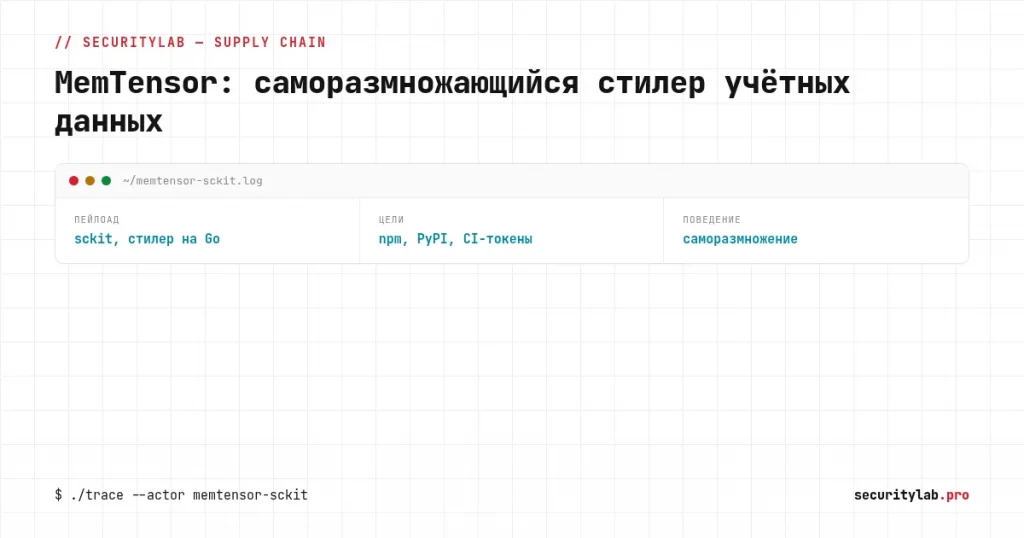Click the value 'sckit, стилер на Go'
Viewport: 1024px width, 538px height.
click(x=147, y=239)
